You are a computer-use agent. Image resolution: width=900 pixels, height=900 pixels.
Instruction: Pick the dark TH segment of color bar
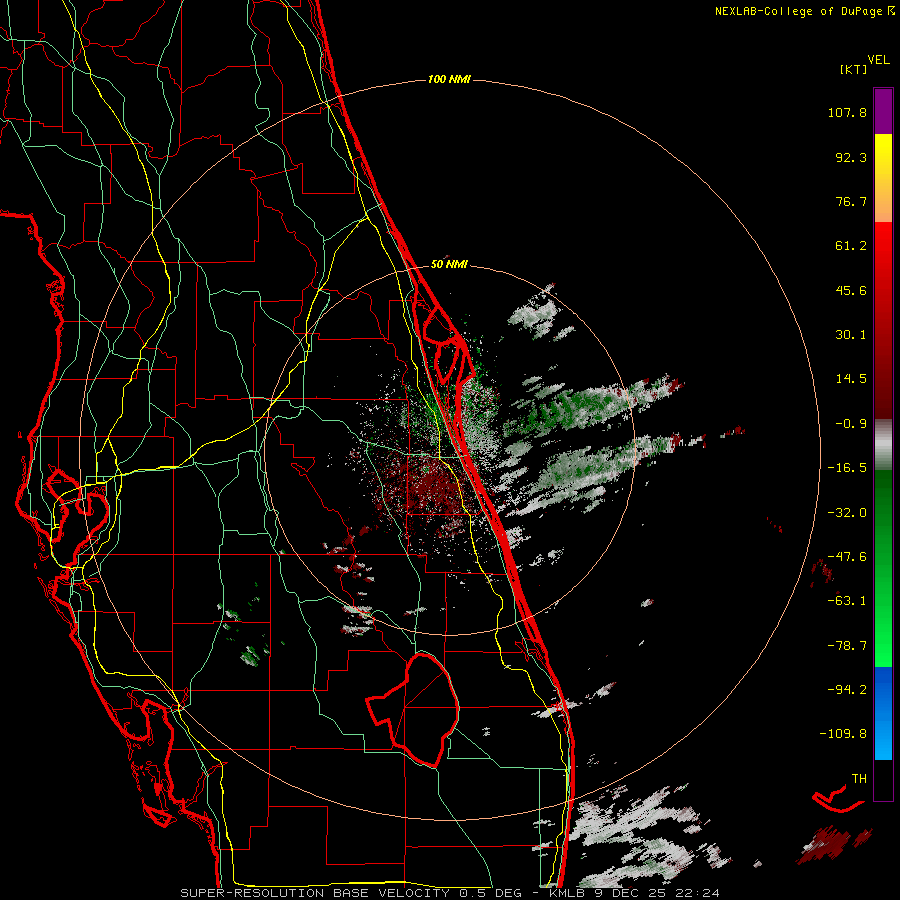point(883,780)
